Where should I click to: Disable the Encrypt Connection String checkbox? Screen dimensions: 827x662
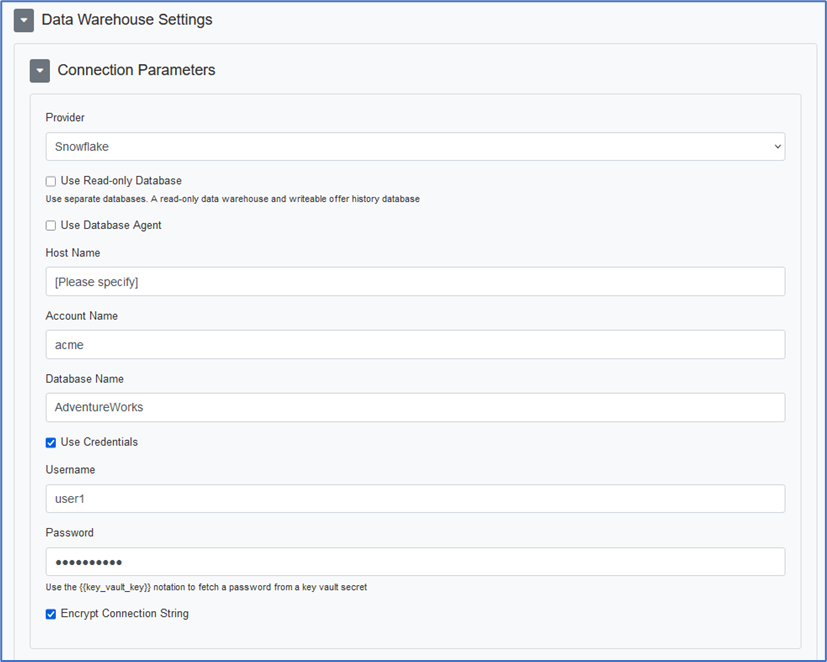[x=51, y=614]
